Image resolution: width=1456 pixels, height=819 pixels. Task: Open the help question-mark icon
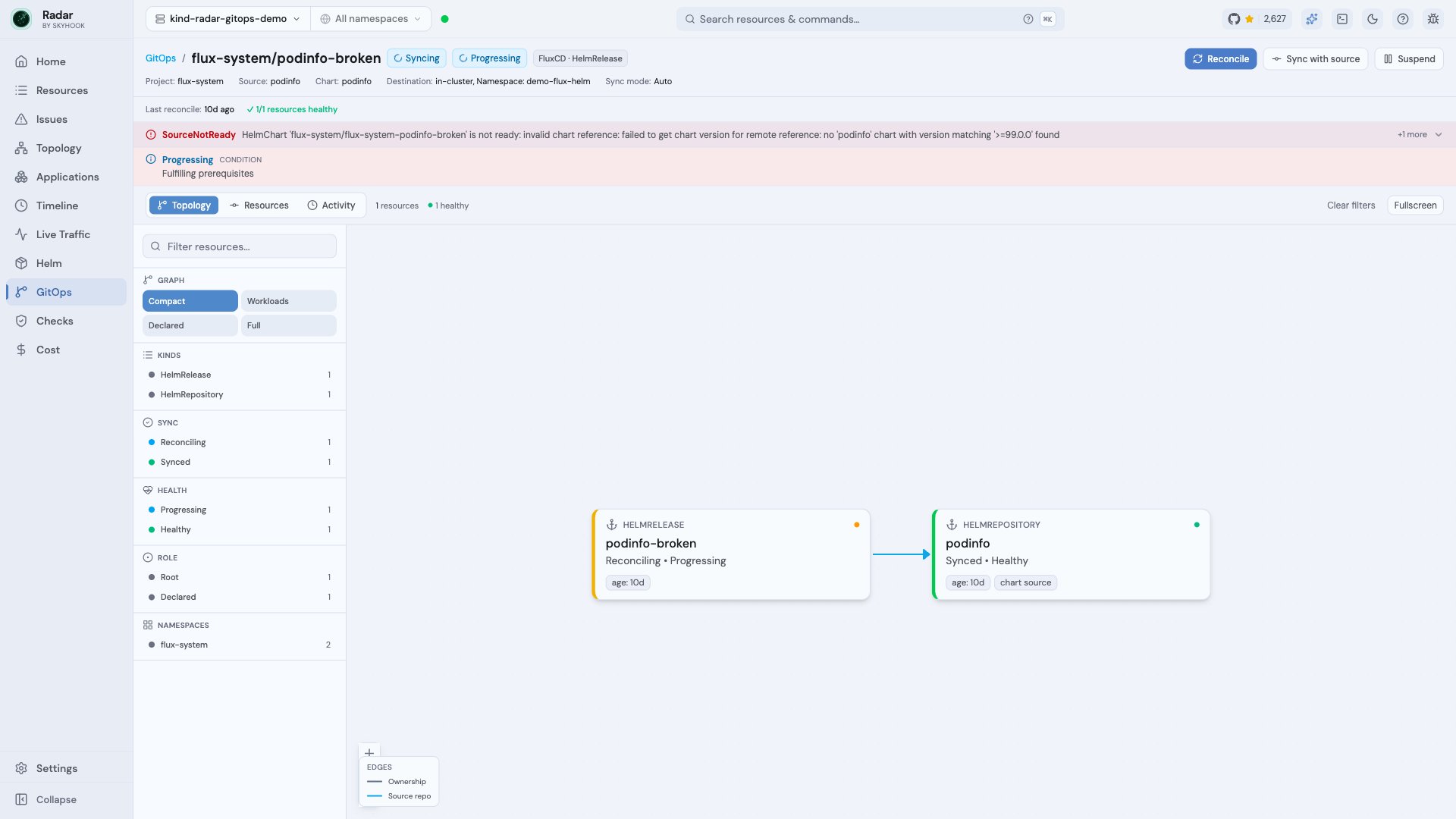(x=1403, y=19)
